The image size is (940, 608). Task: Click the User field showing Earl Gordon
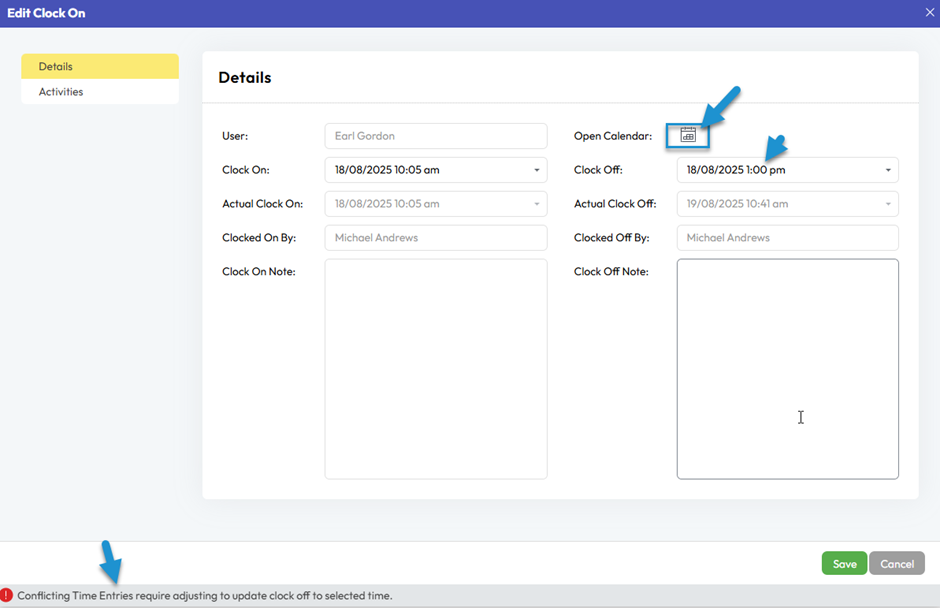click(435, 136)
